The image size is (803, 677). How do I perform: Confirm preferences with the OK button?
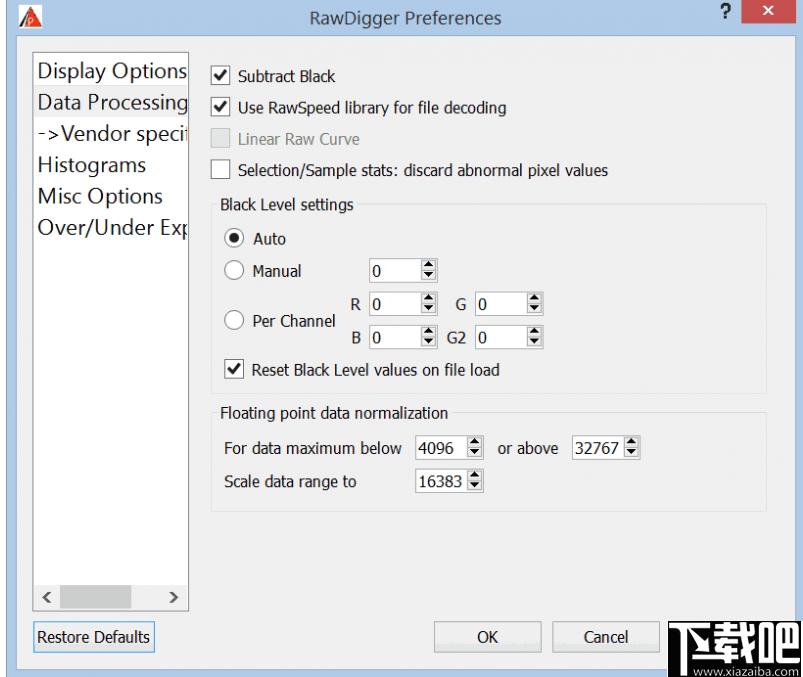(x=488, y=637)
